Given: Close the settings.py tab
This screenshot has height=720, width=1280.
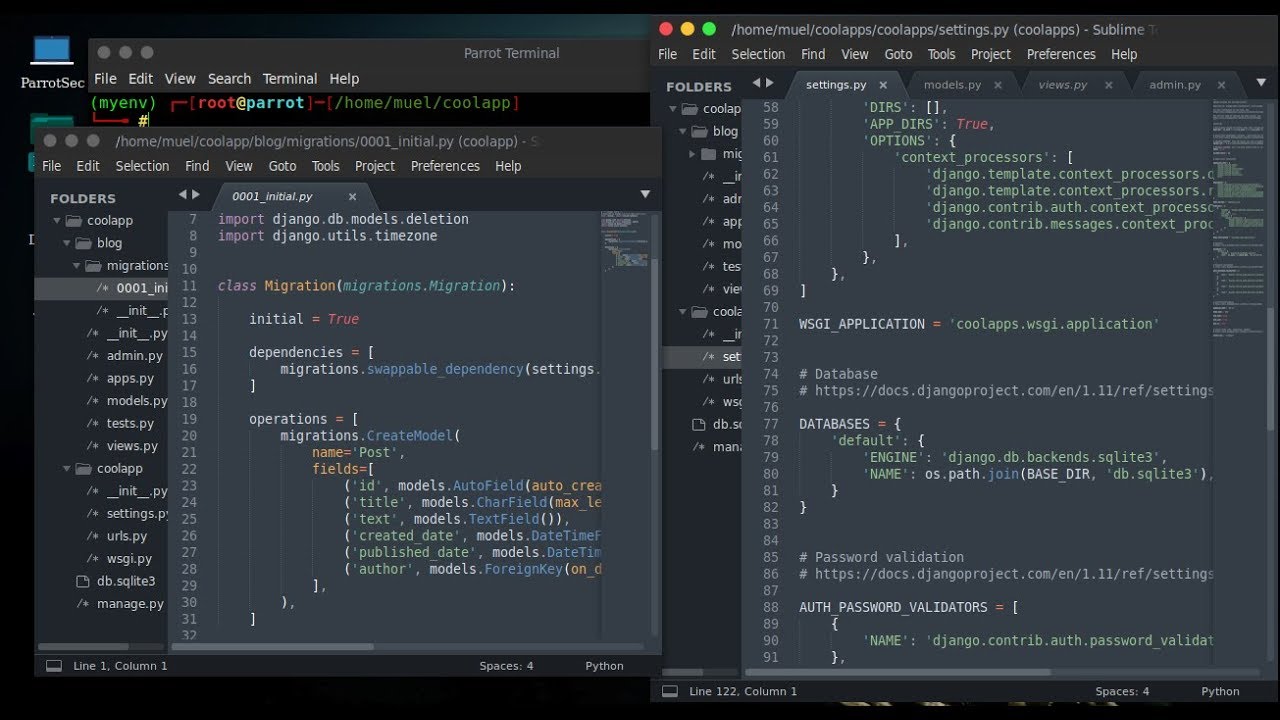Looking at the screenshot, I should coord(884,86).
